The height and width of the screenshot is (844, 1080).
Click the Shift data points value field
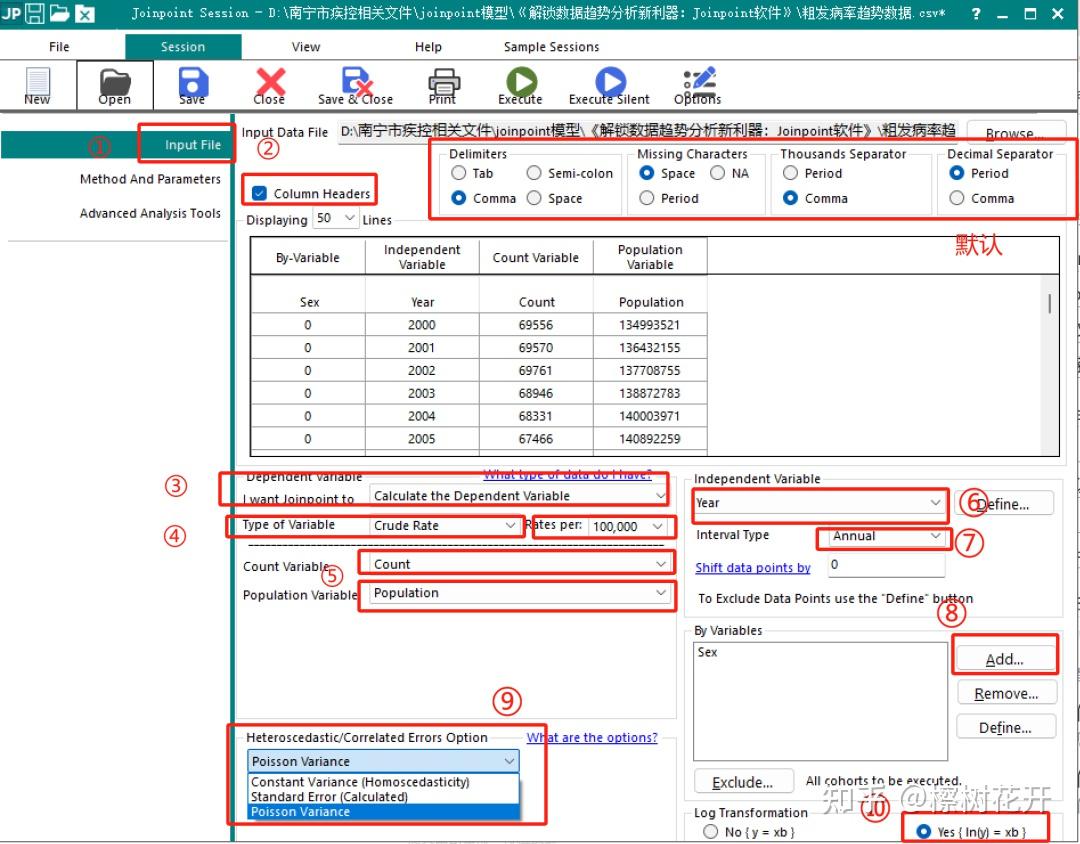click(886, 565)
